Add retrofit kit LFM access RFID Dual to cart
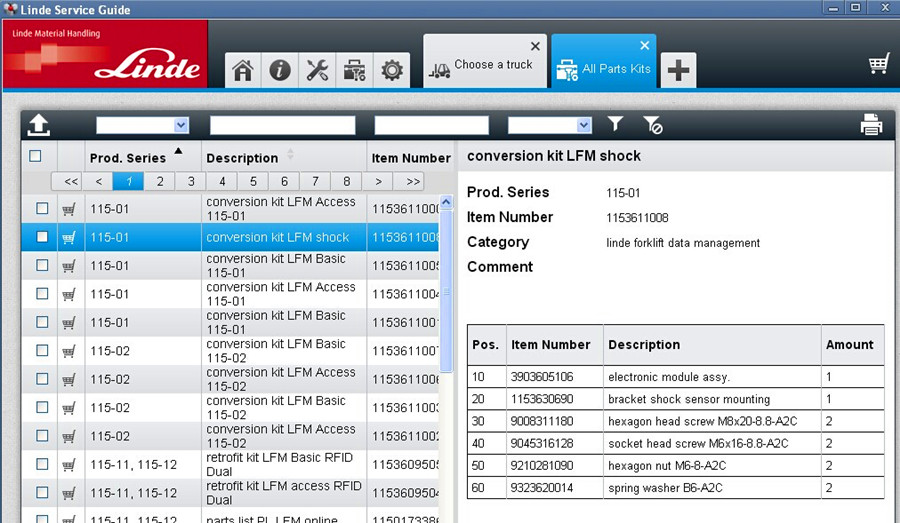The image size is (900, 523). click(69, 493)
